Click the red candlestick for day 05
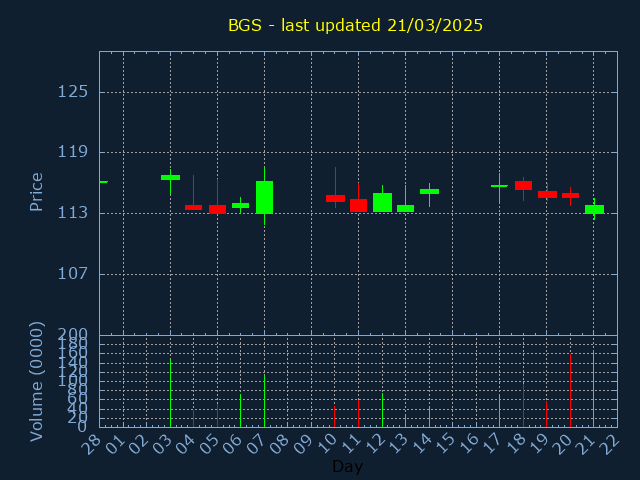 coord(218,209)
